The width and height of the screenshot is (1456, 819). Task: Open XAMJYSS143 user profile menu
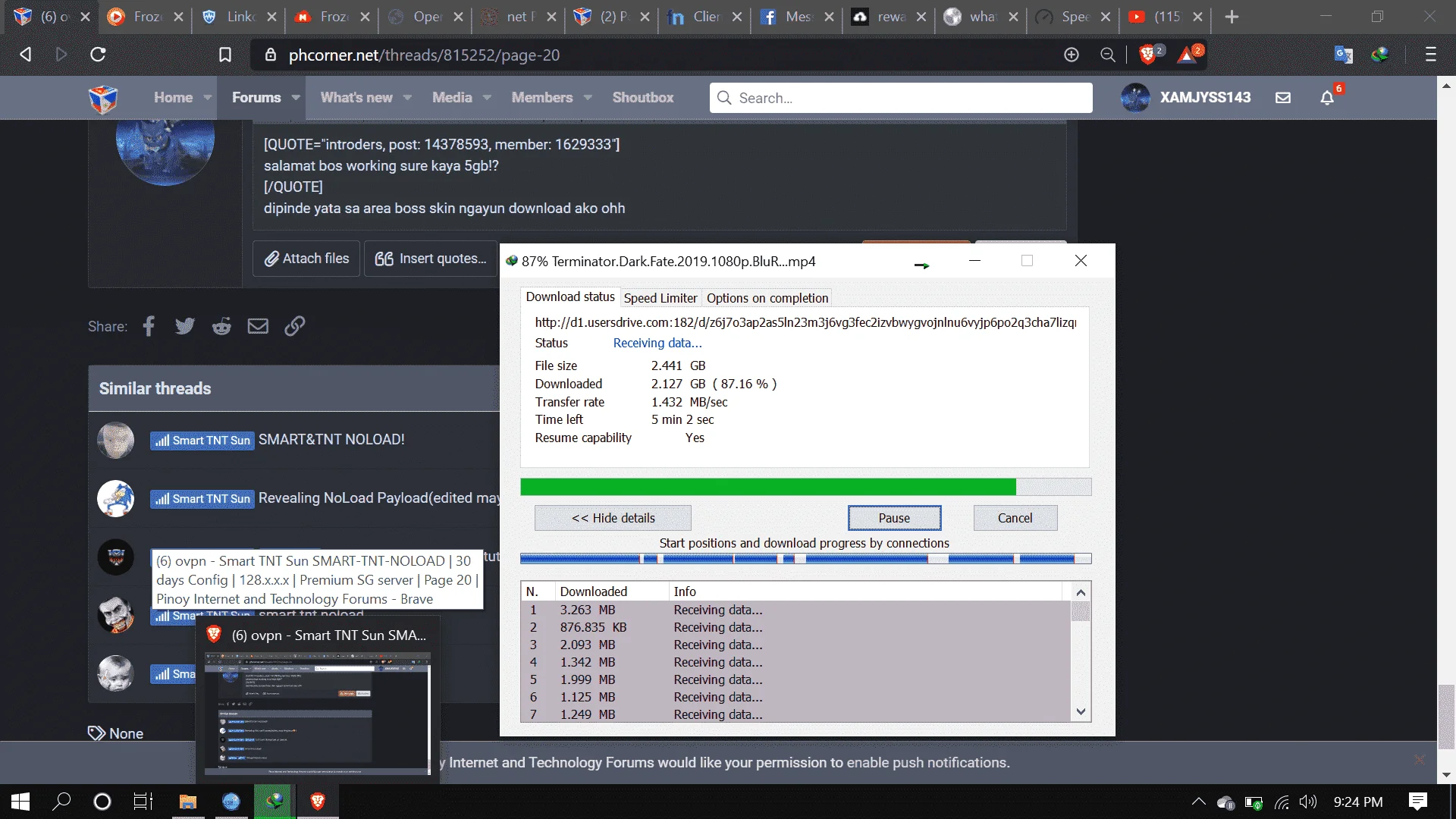(x=1185, y=98)
